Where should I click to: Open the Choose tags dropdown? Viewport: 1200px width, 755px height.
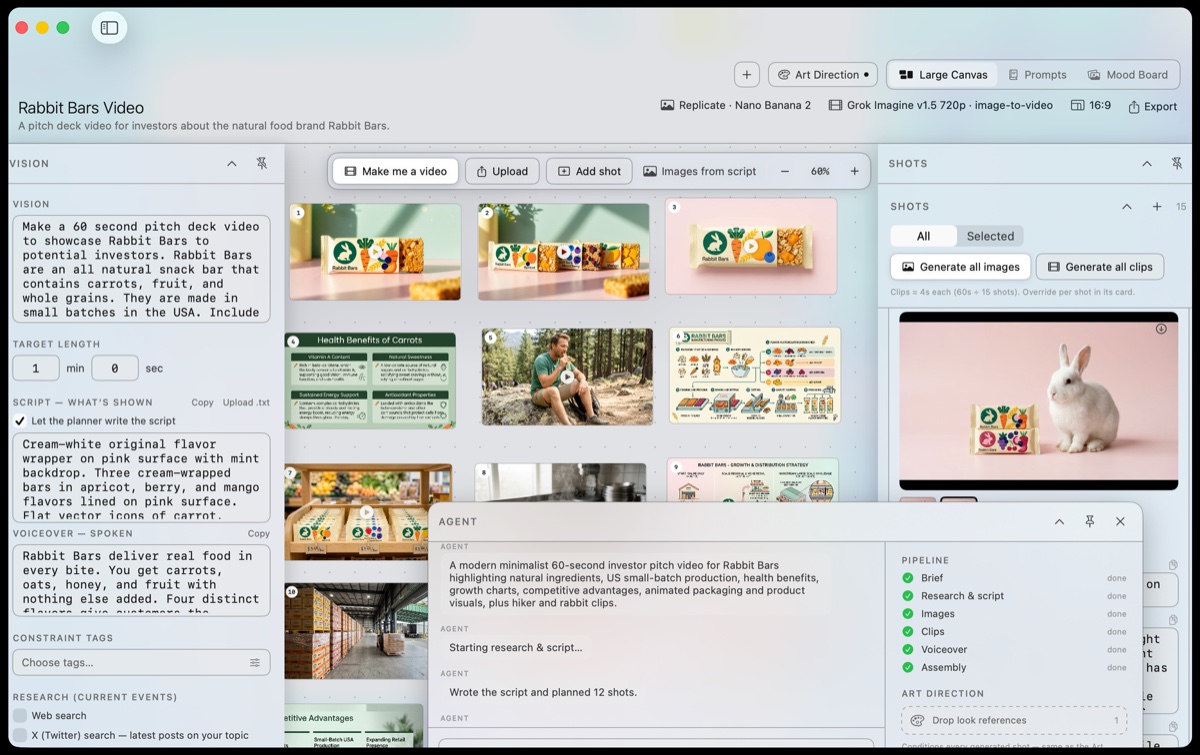(x=141, y=662)
